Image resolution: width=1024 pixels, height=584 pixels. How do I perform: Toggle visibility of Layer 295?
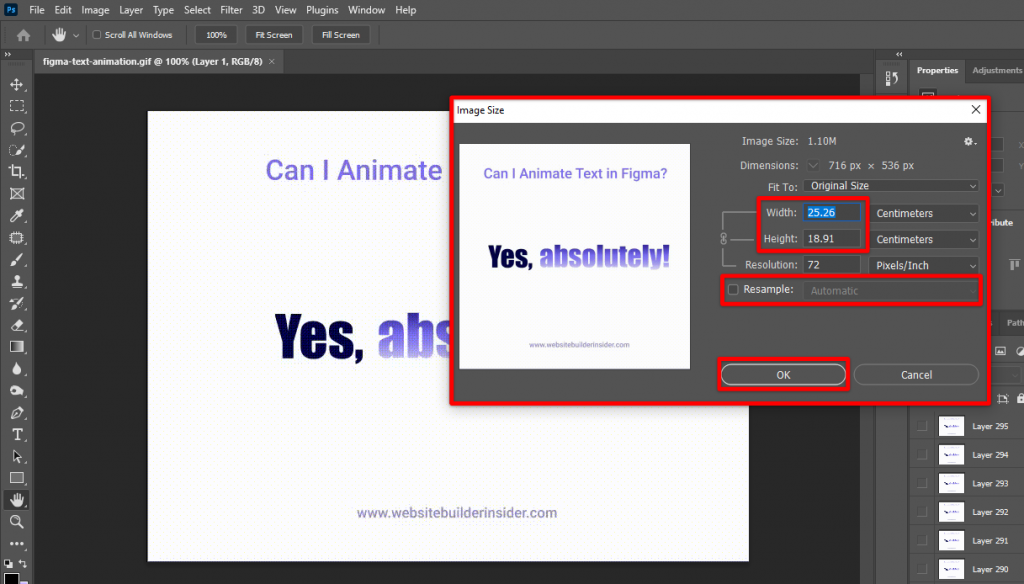pos(922,427)
